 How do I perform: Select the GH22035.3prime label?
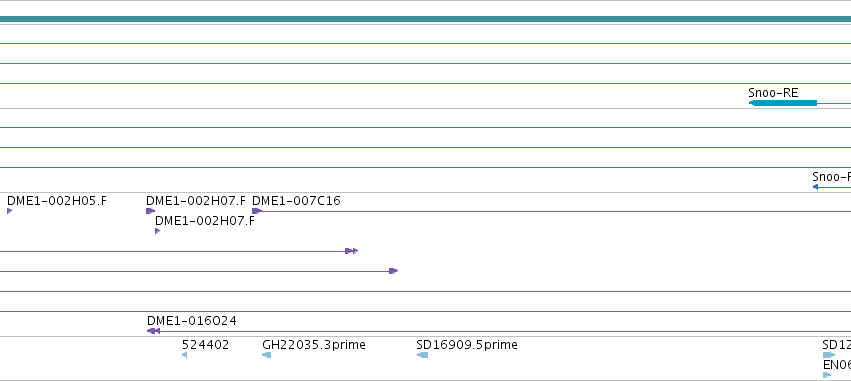314,345
